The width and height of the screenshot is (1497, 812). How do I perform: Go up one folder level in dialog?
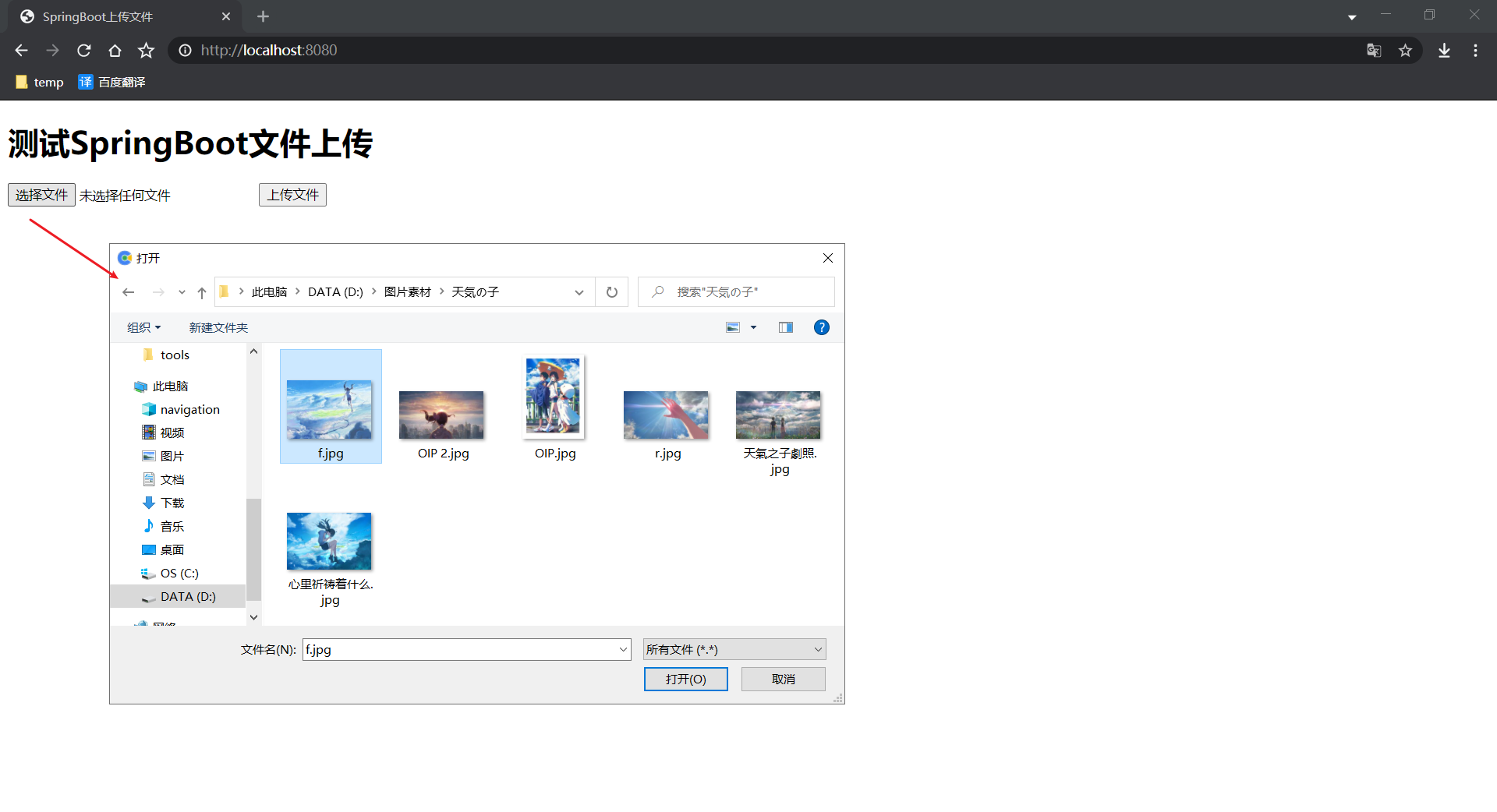point(202,292)
